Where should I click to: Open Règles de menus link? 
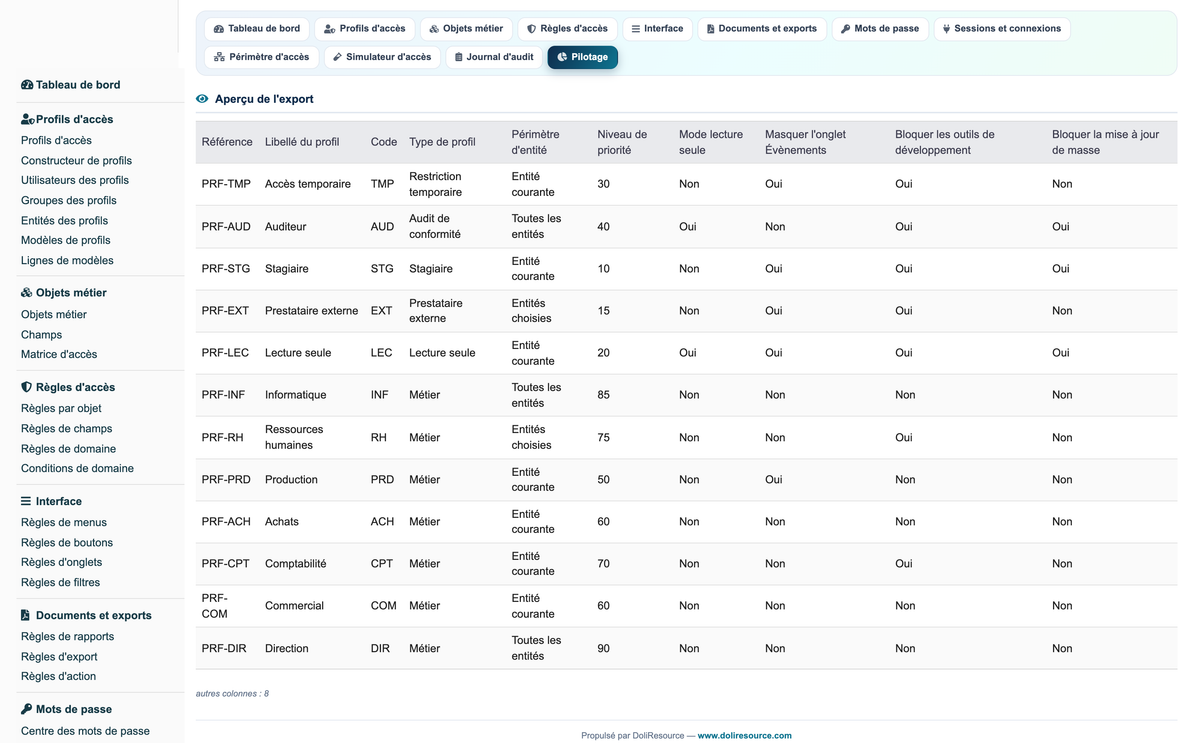pos(64,522)
